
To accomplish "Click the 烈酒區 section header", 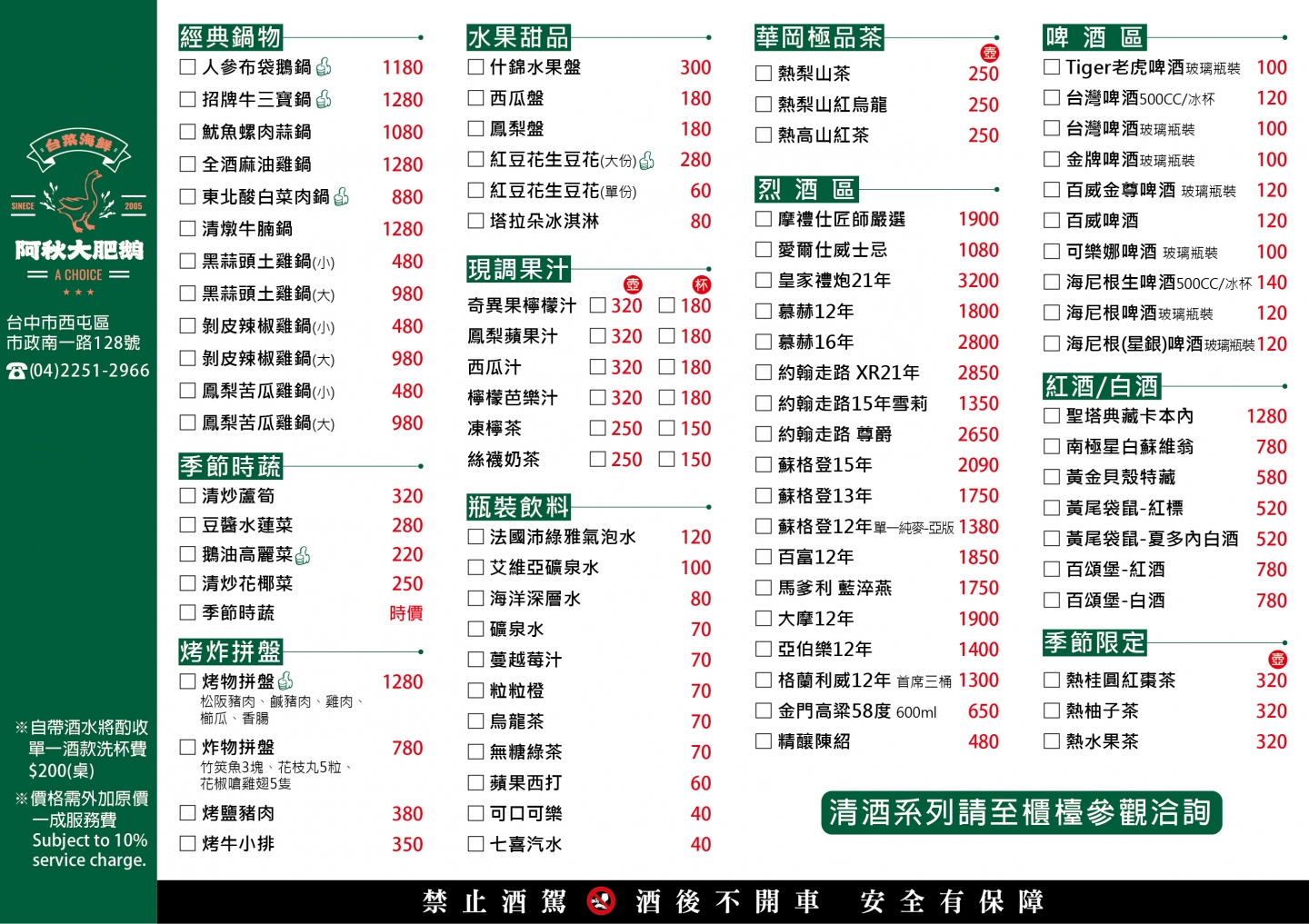I will pos(806,189).
